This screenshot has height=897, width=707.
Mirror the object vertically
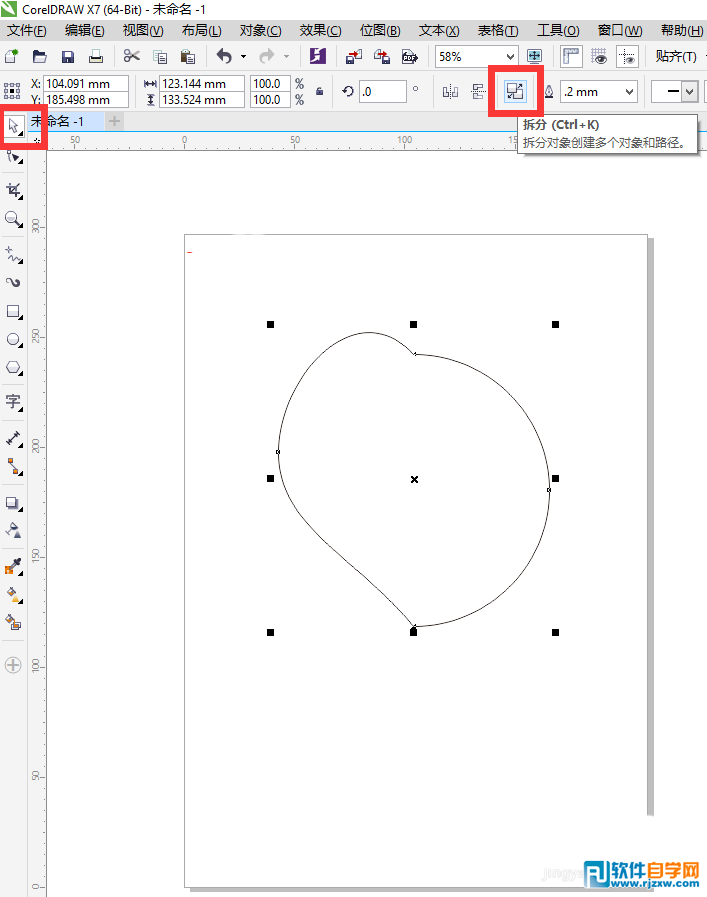click(x=479, y=91)
